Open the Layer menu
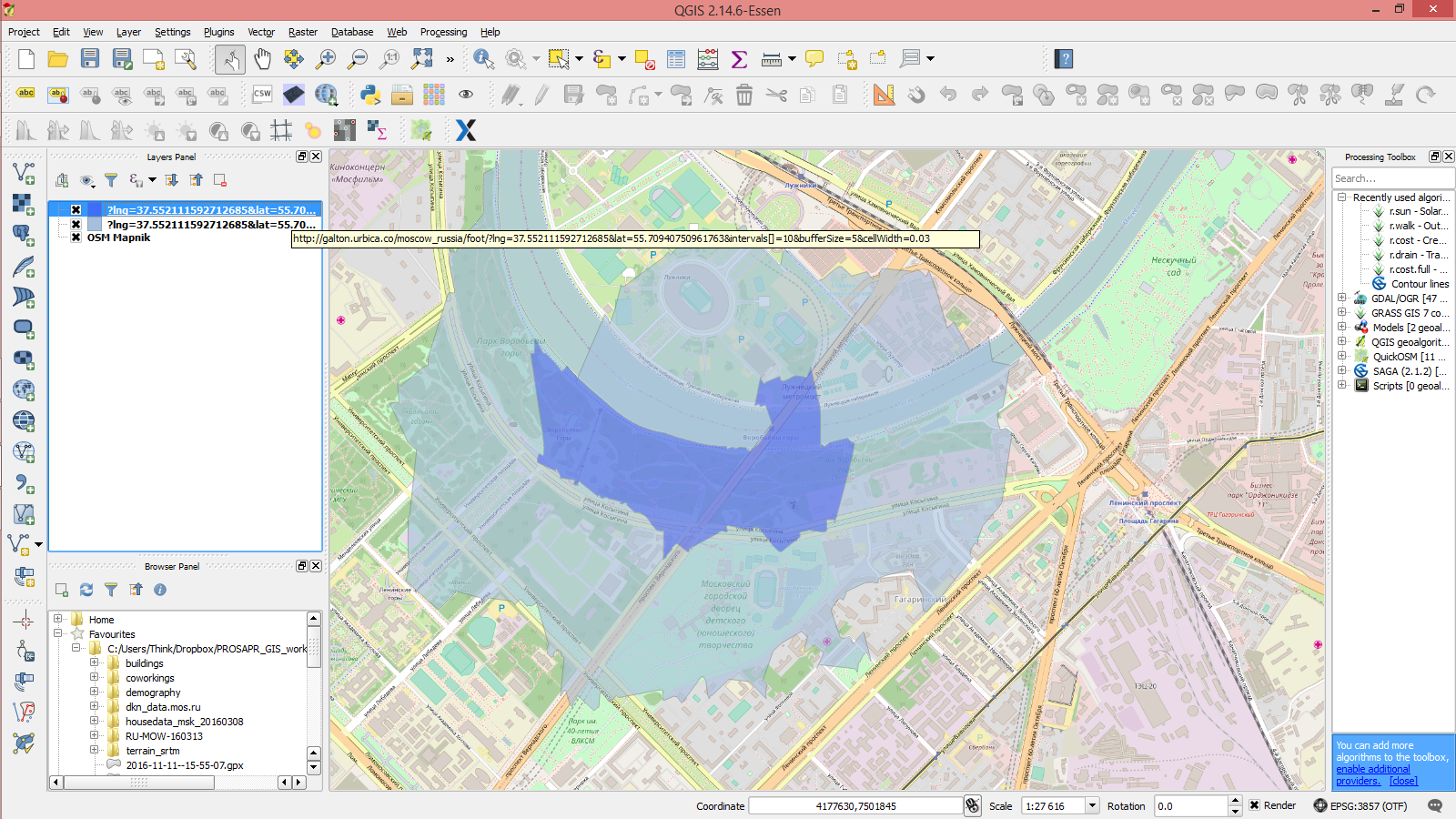The height and width of the screenshot is (819, 1456). coord(128,32)
